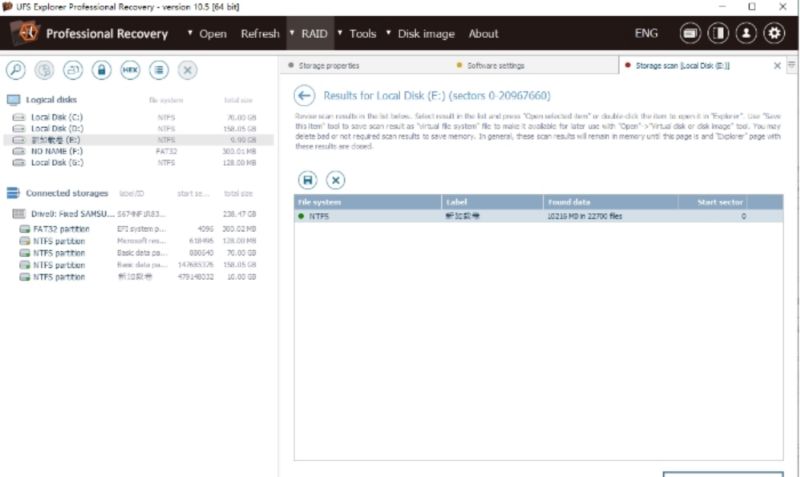Select Local Disk (C:) in logical disks

point(138,117)
